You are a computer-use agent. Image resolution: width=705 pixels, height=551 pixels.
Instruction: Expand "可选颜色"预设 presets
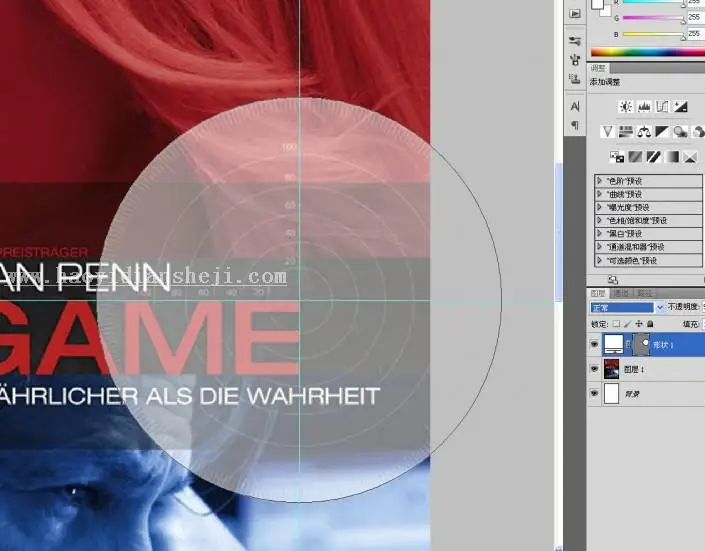pyautogui.click(x=599, y=260)
